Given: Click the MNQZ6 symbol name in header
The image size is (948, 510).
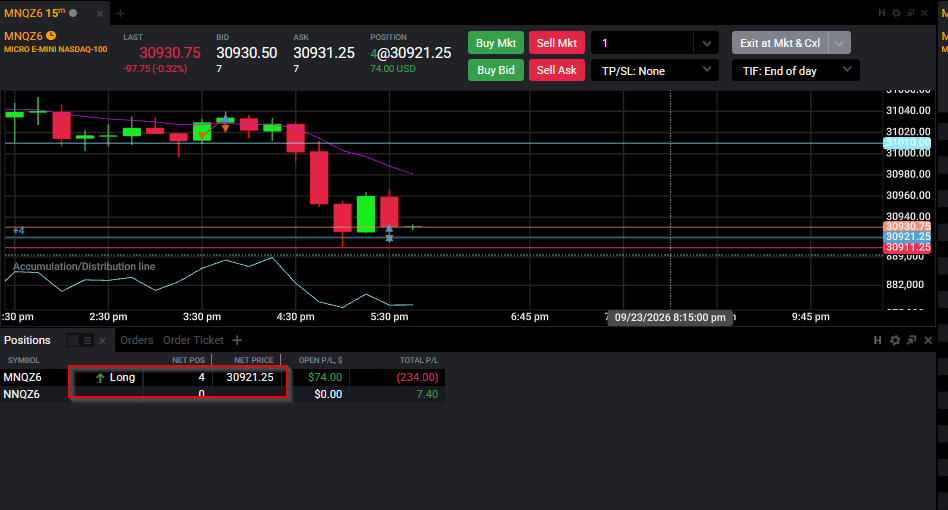Looking at the screenshot, I should pyautogui.click(x=23, y=36).
